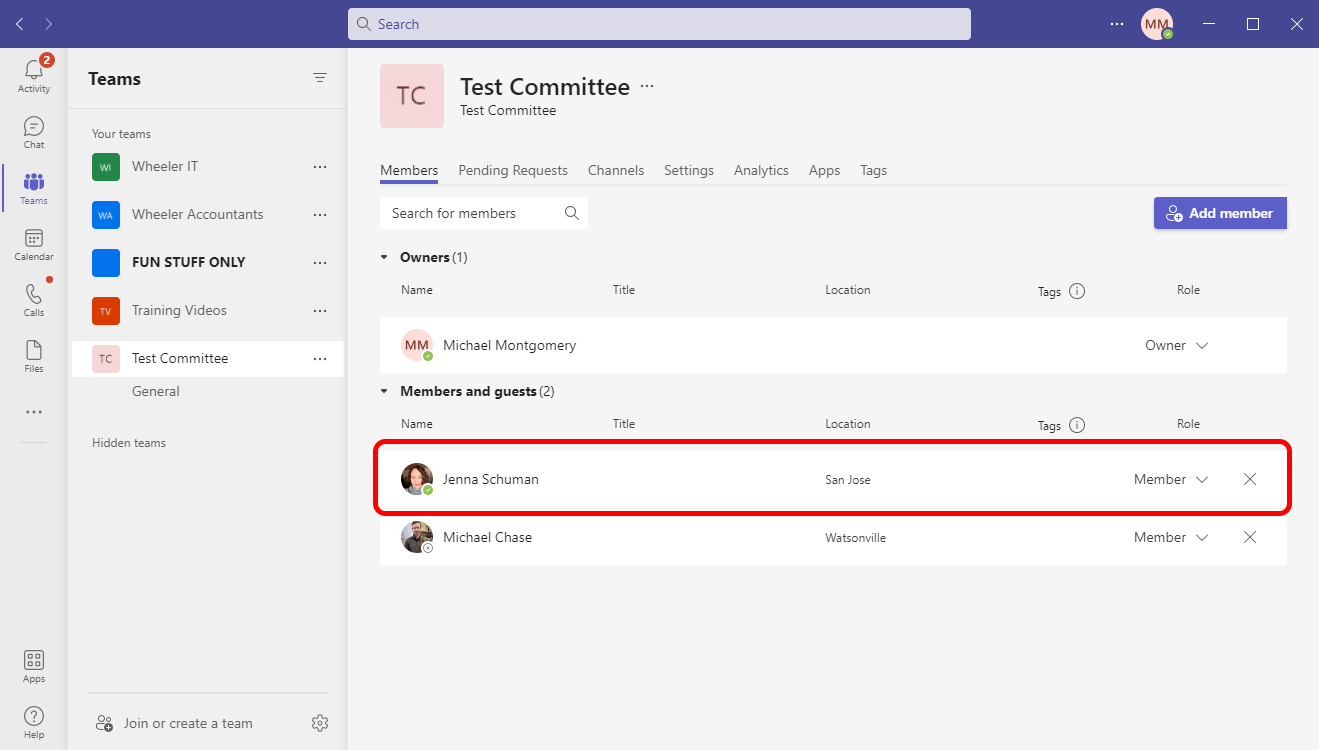Open the Calls phone icon
The height and width of the screenshot is (750, 1319).
pos(34,300)
